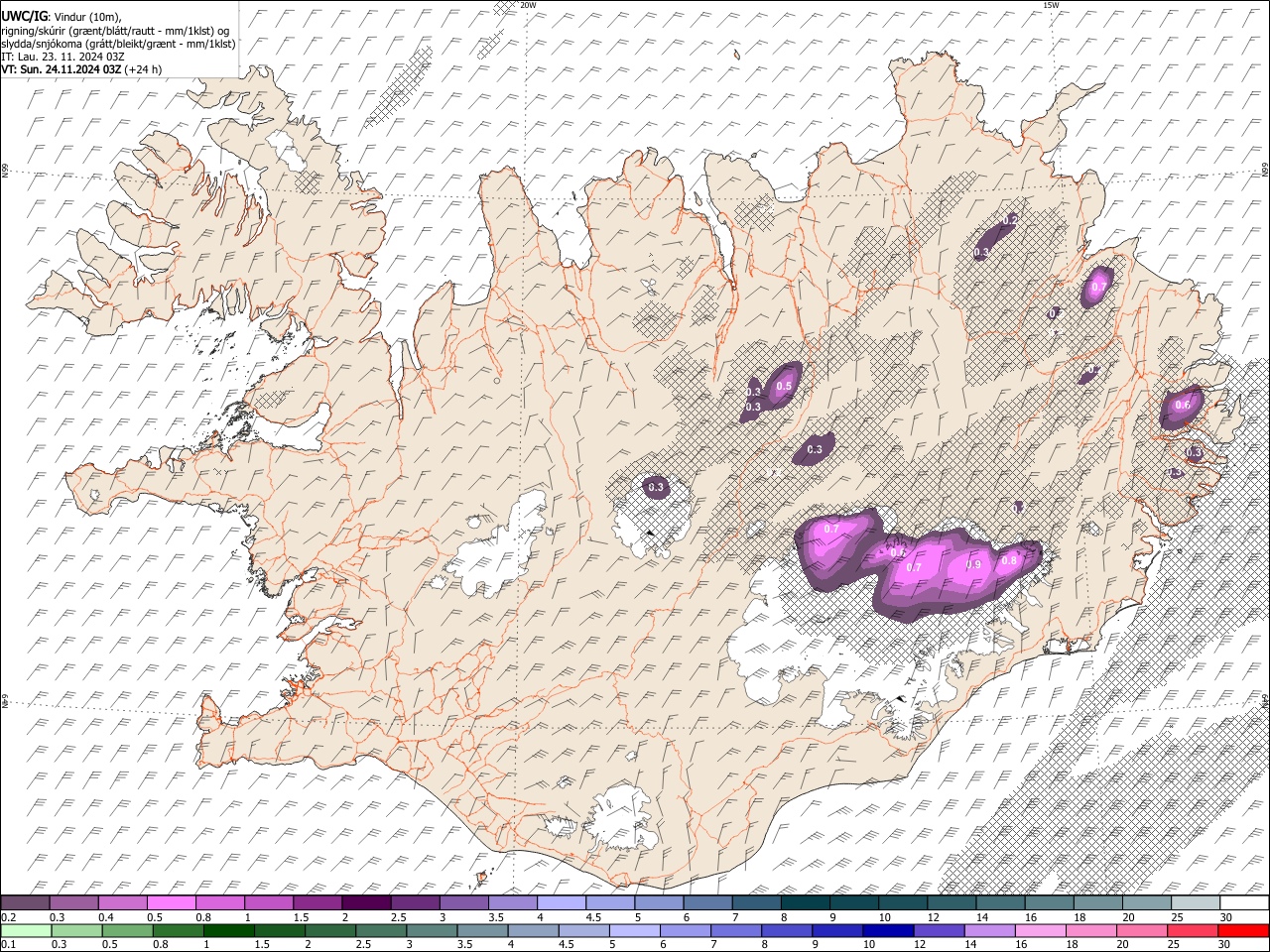
Task: Select the 0.5 value label in the north highlands
Action: 784,386
